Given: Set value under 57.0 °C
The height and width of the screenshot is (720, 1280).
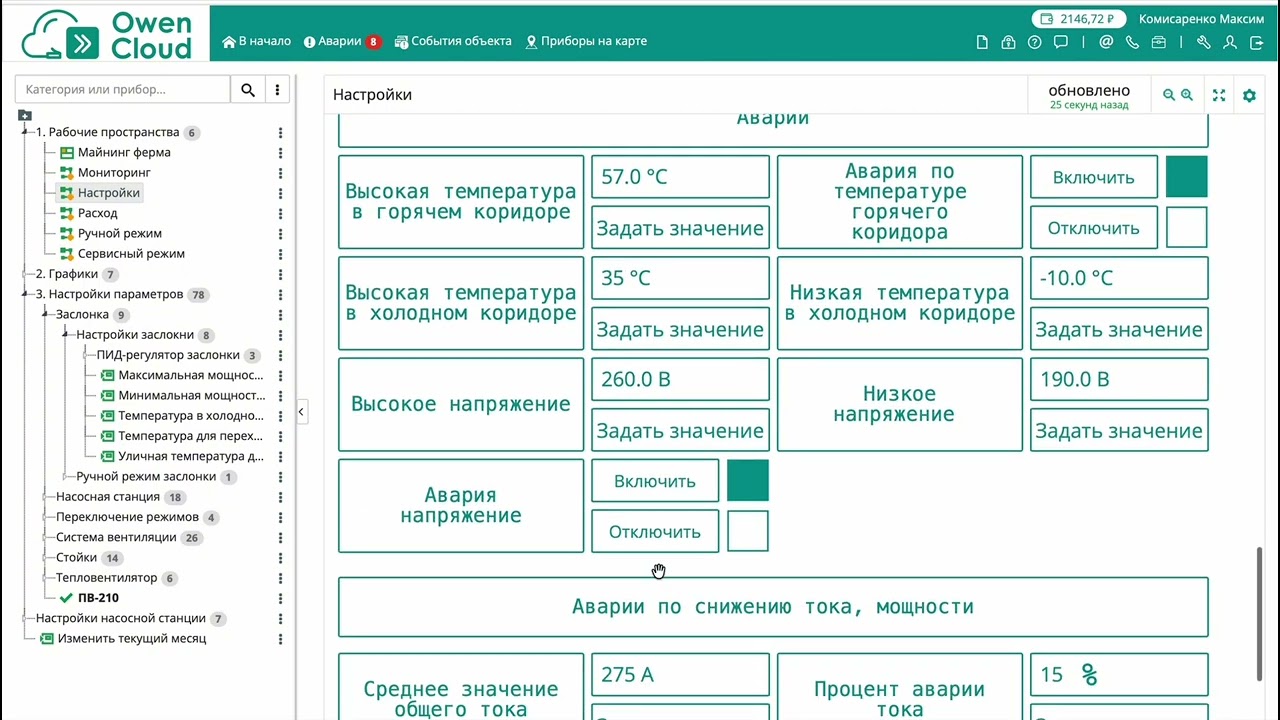Looking at the screenshot, I should pyautogui.click(x=680, y=228).
